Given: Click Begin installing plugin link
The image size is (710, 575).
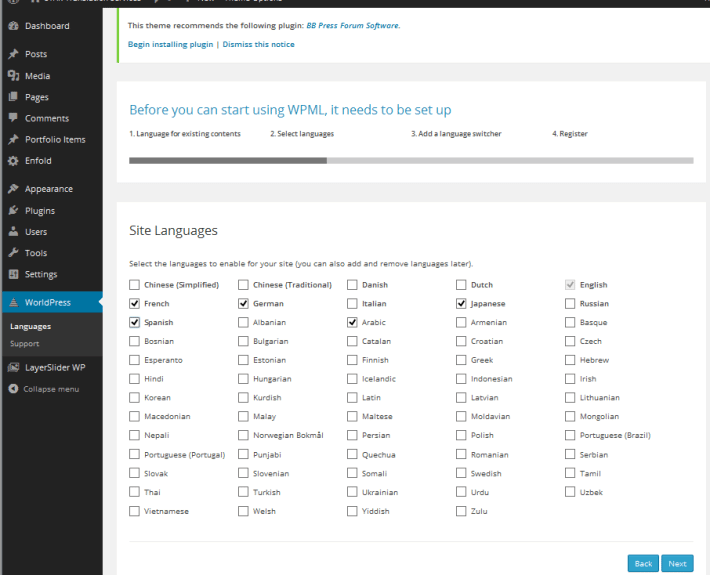Looking at the screenshot, I should [x=170, y=44].
